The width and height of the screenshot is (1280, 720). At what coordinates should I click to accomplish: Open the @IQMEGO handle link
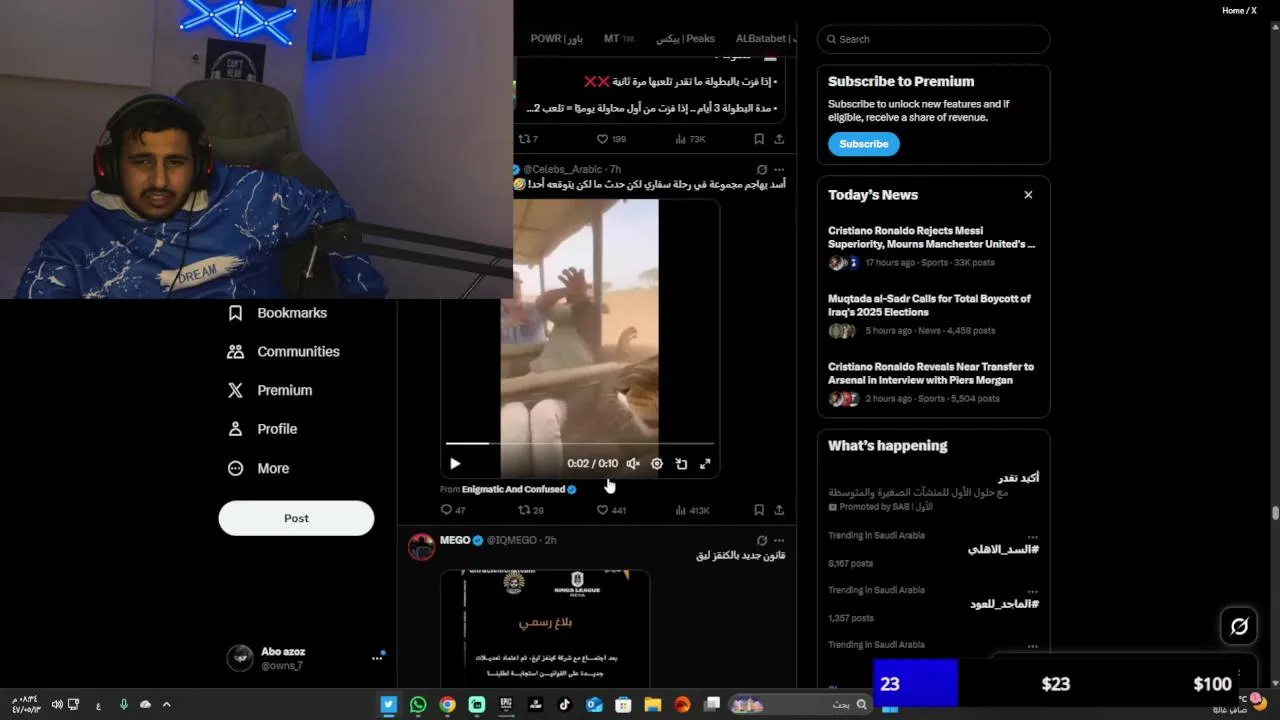click(512, 540)
